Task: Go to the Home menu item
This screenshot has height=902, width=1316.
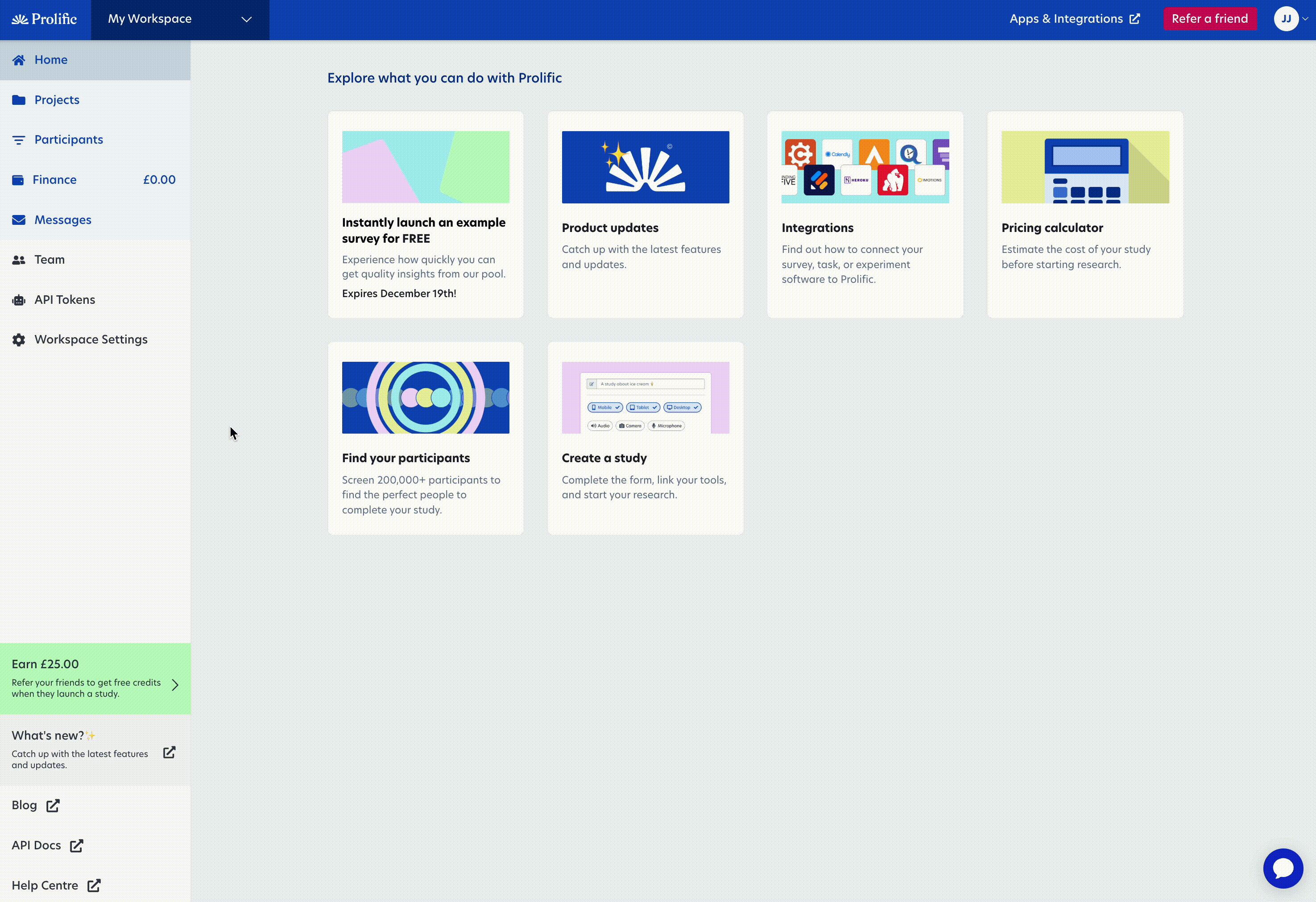Action: tap(51, 60)
